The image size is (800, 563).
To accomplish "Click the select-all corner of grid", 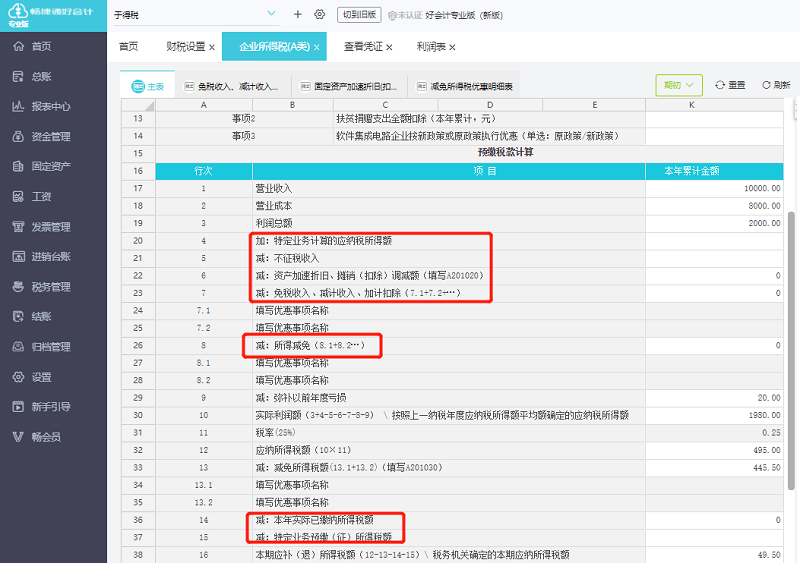I will [x=138, y=105].
